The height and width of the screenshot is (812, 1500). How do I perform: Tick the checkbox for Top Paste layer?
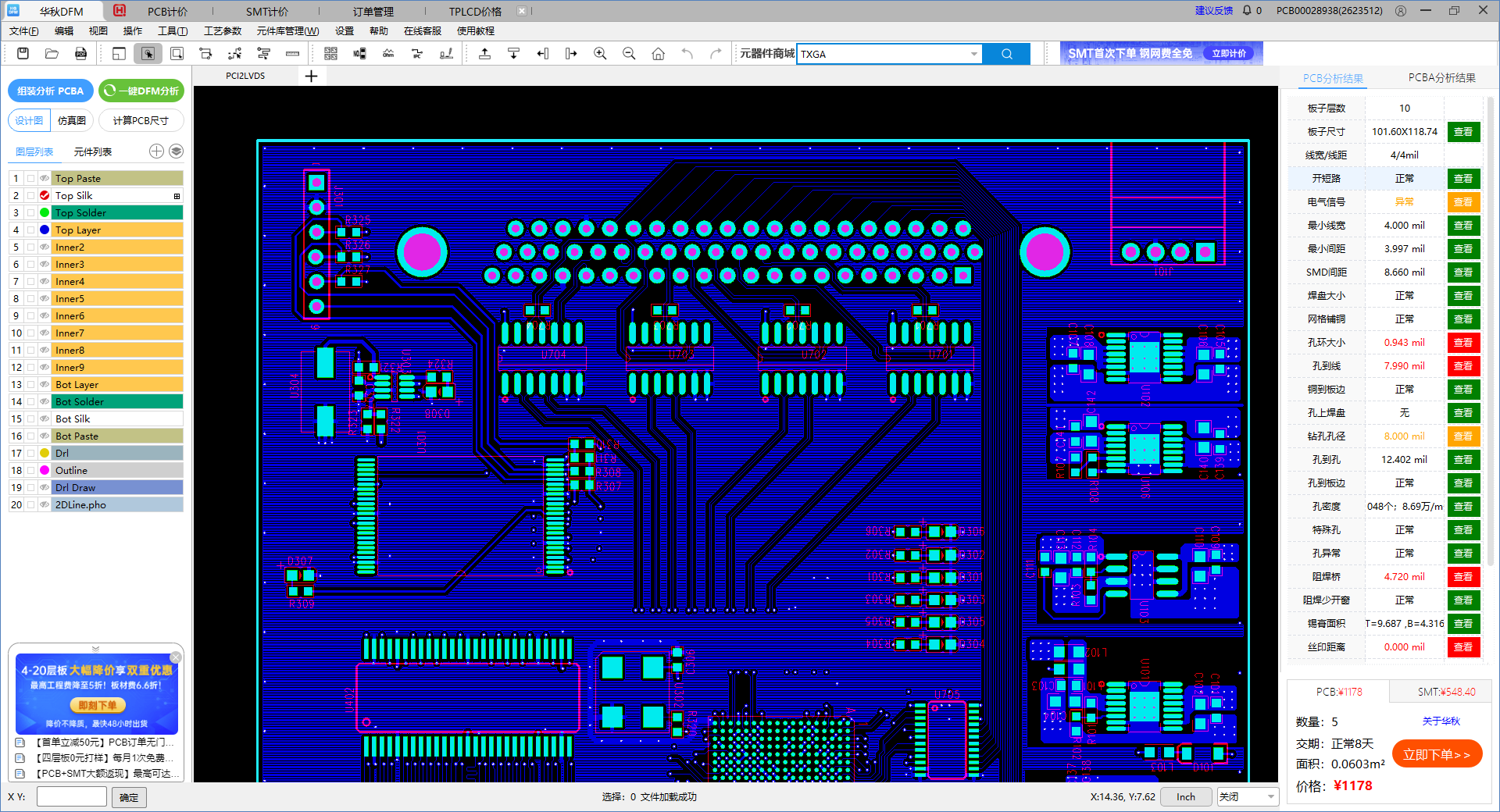click(30, 179)
